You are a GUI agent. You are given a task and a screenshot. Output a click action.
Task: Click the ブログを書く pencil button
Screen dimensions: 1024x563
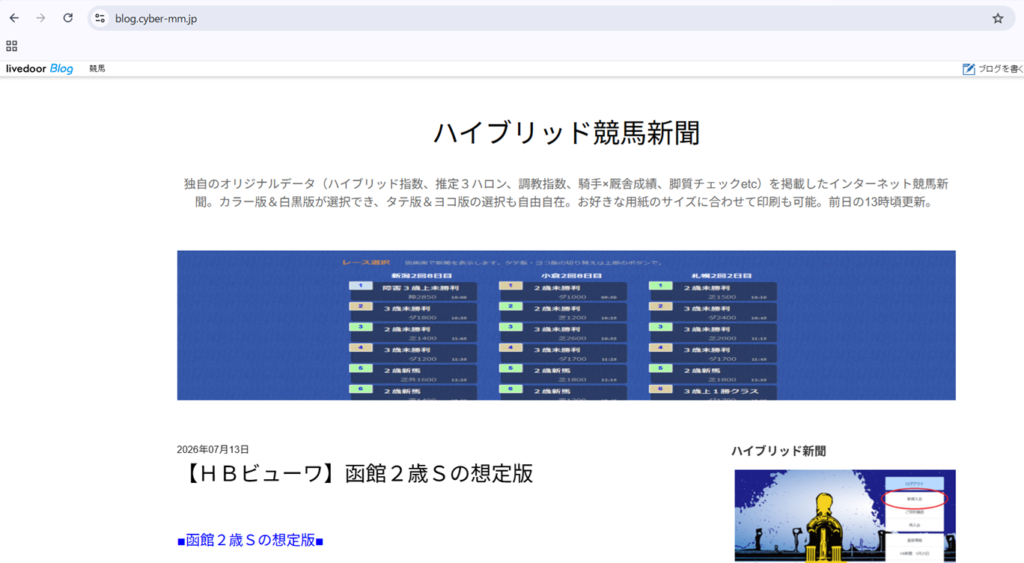point(993,69)
